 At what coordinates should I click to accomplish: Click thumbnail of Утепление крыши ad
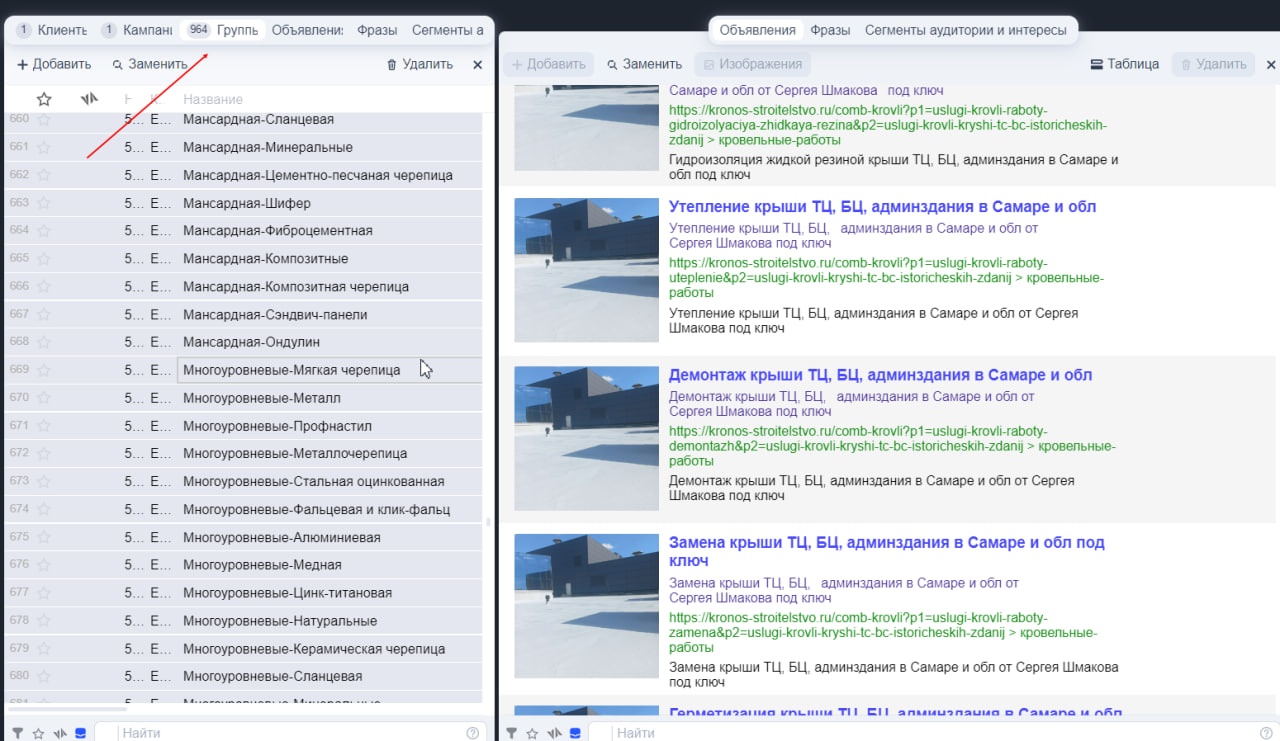[x=586, y=270]
